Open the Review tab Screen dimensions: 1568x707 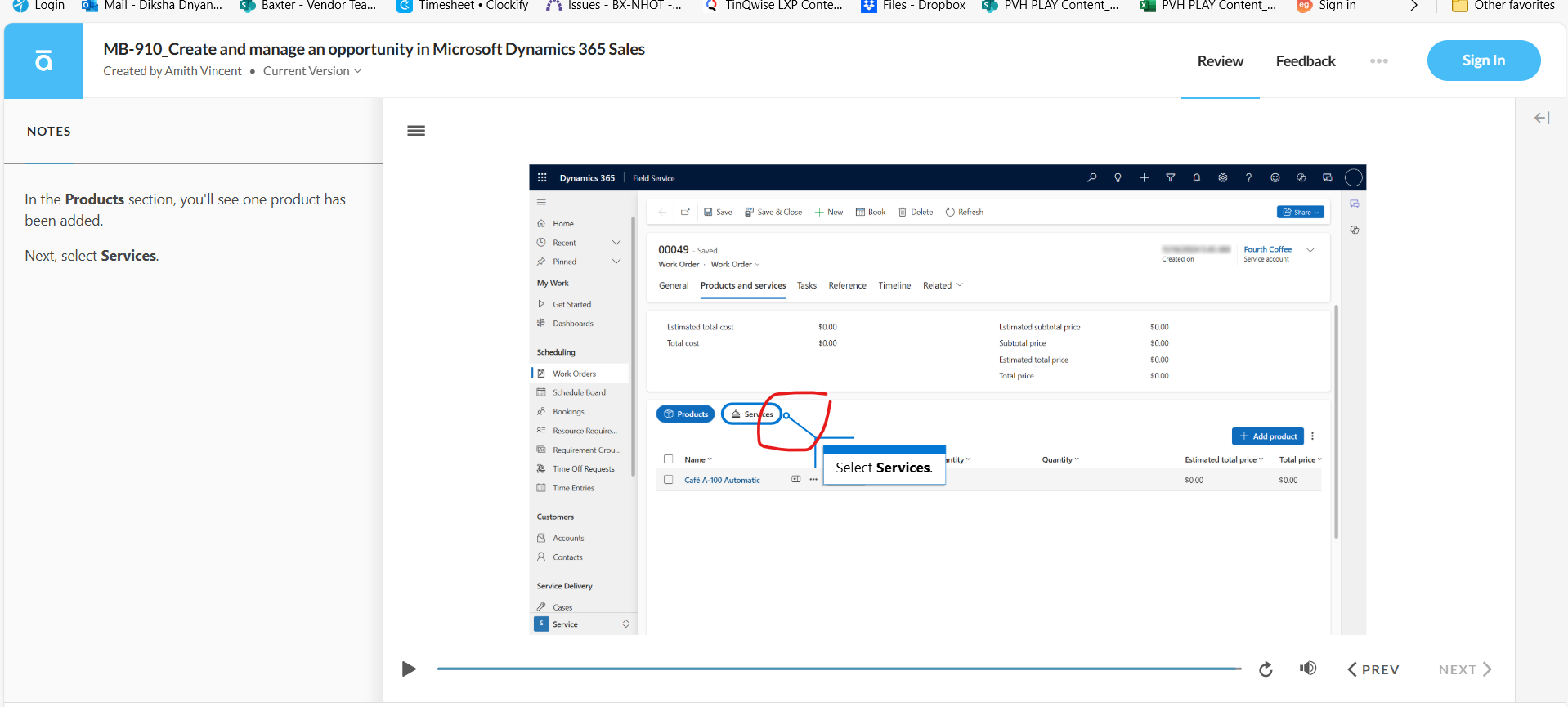(x=1220, y=61)
